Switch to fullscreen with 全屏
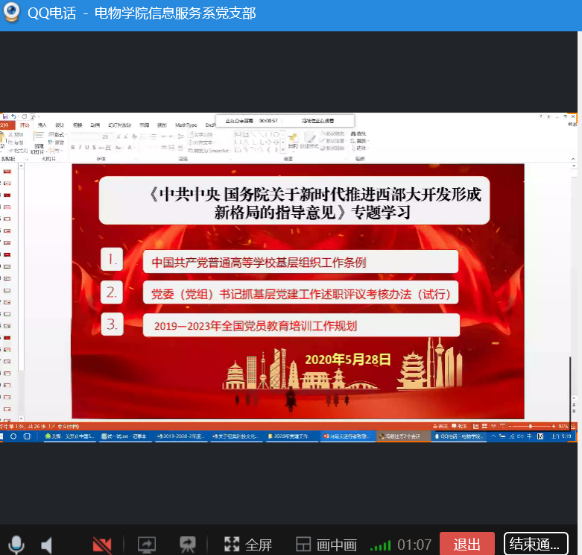This screenshot has height=555, width=582. click(248, 545)
